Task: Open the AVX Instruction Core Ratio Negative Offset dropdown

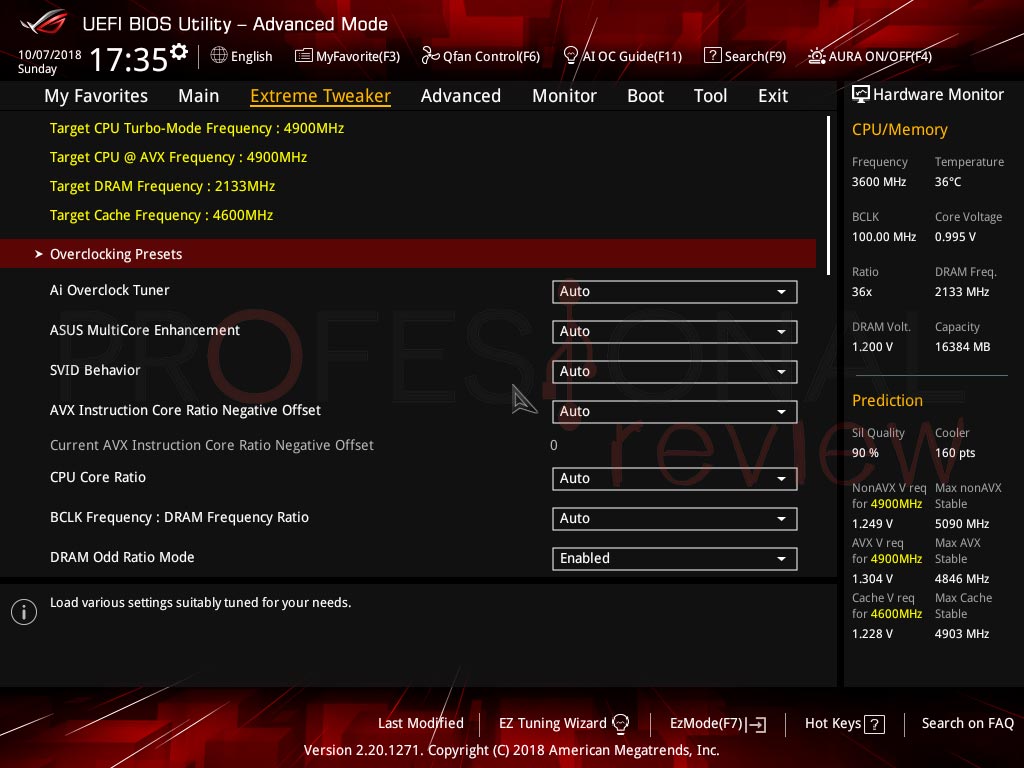Action: (x=675, y=411)
